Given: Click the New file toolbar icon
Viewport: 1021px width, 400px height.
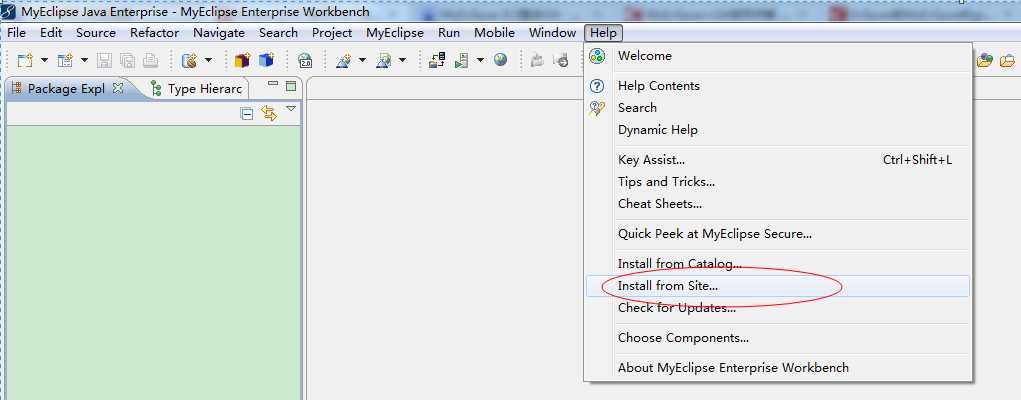Looking at the screenshot, I should point(25,61).
